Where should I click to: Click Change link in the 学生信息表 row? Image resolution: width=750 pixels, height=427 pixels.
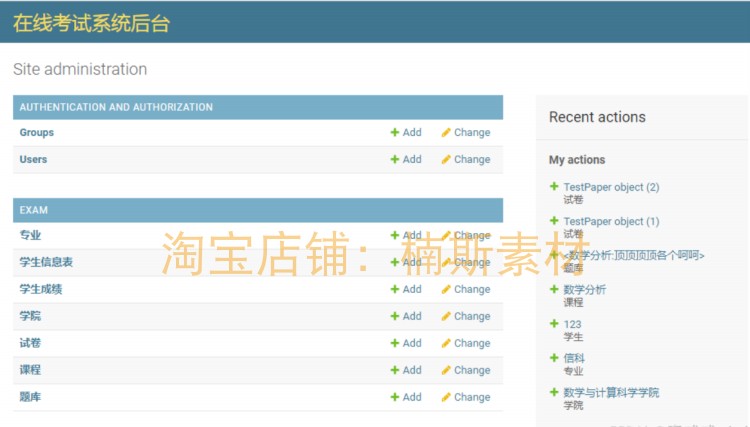click(x=466, y=262)
